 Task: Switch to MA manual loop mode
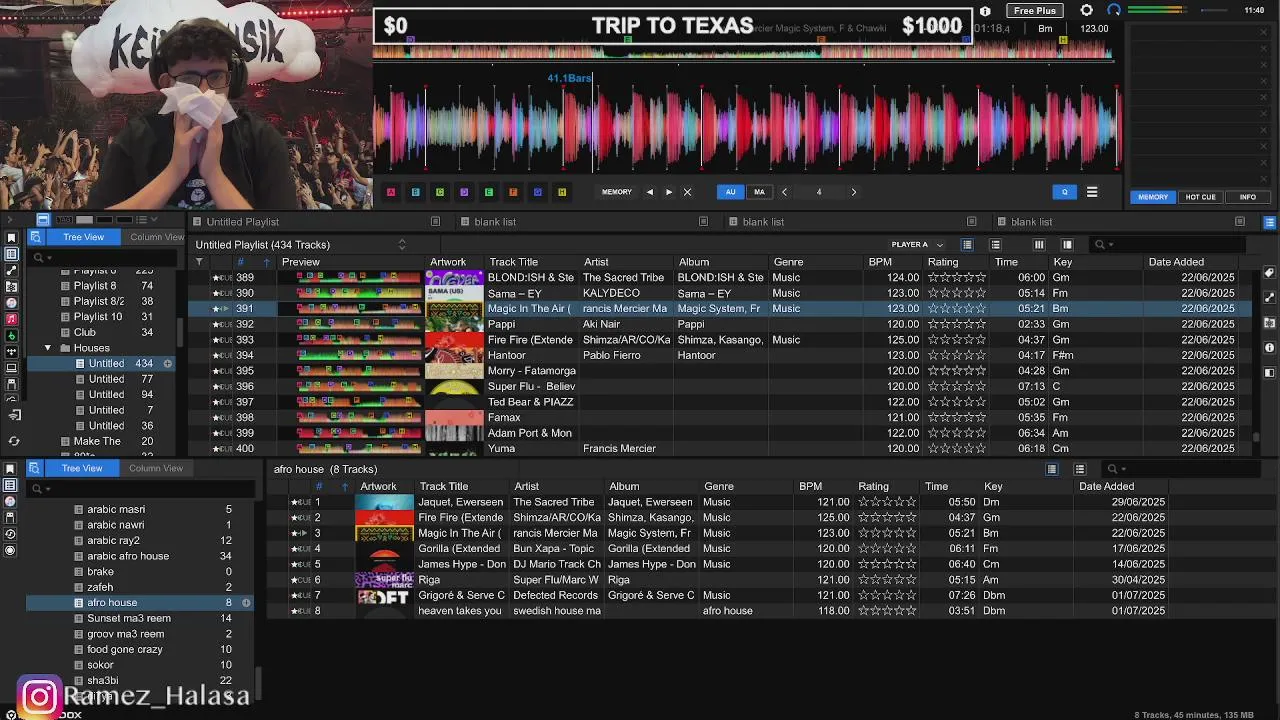(759, 192)
